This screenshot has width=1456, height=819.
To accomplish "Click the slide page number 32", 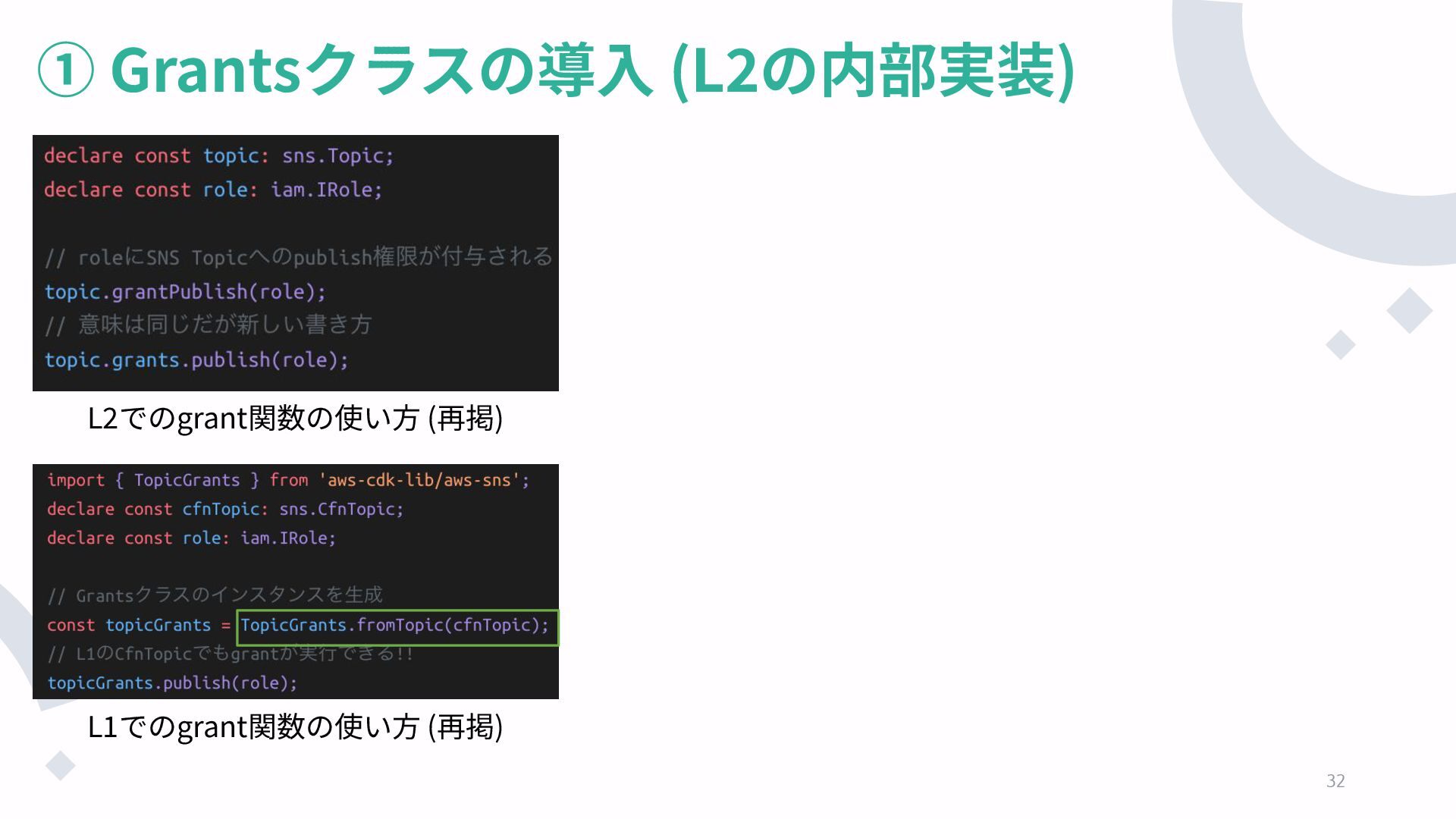I will [1335, 781].
